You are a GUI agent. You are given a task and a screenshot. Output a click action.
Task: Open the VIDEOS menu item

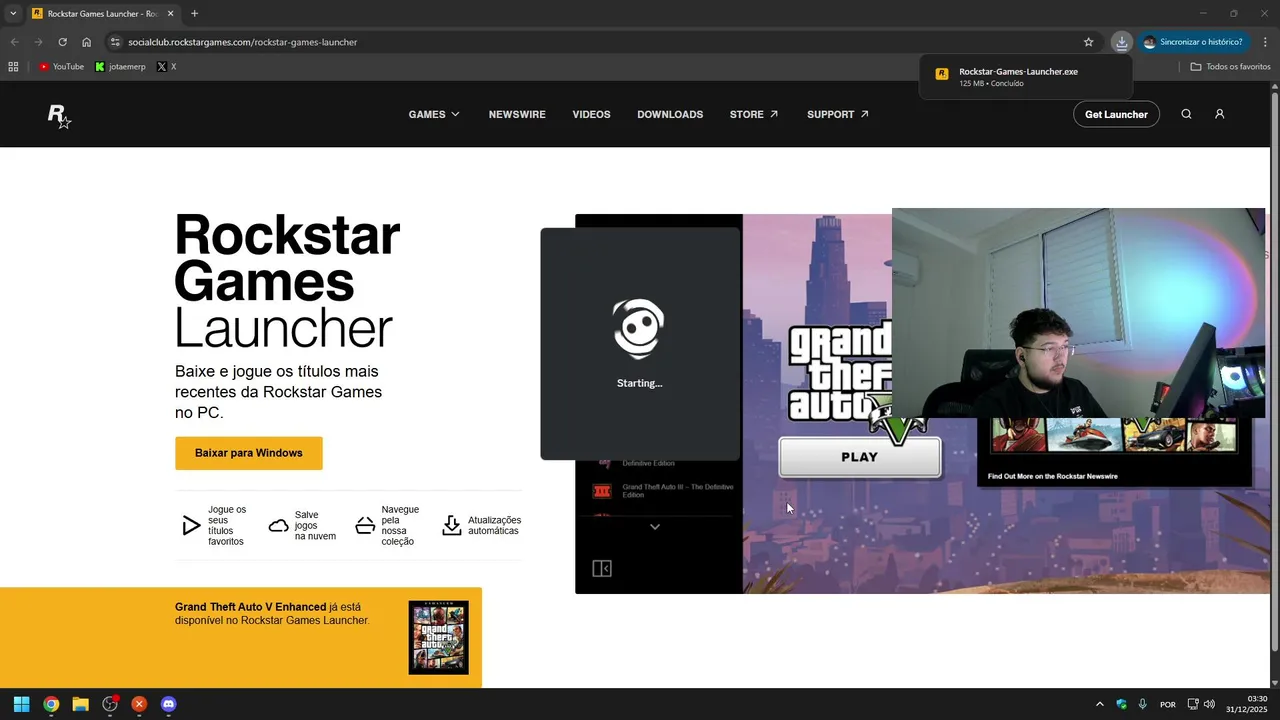coord(591,114)
